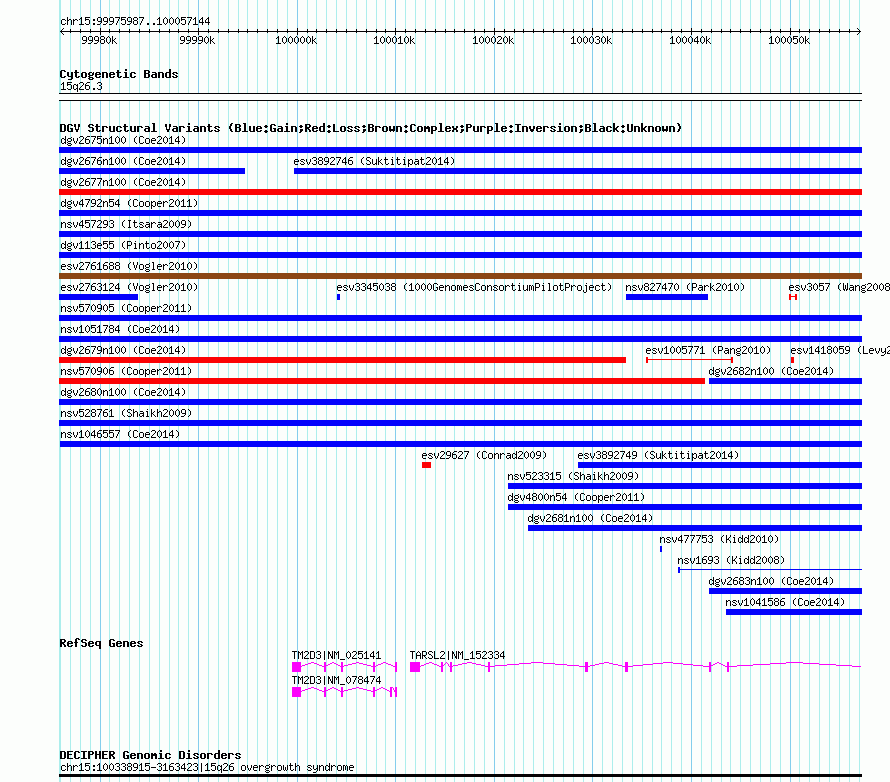Open dgv2681n100 (Coe2014) variant label
The image size is (890, 782).
click(590, 518)
